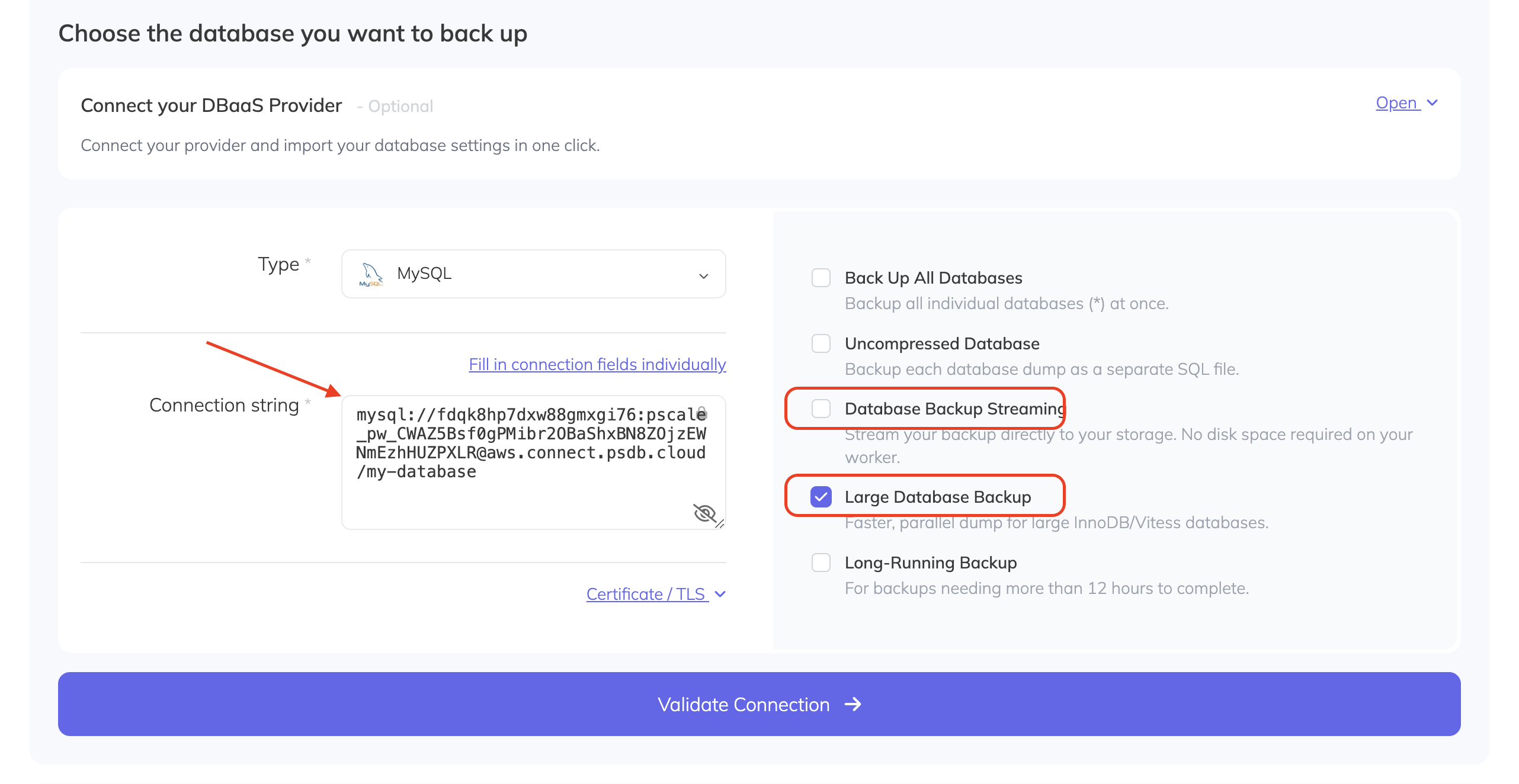Click the Connect your DBaaS Provider heading
Screen dimensions: 1519x784
211,105
